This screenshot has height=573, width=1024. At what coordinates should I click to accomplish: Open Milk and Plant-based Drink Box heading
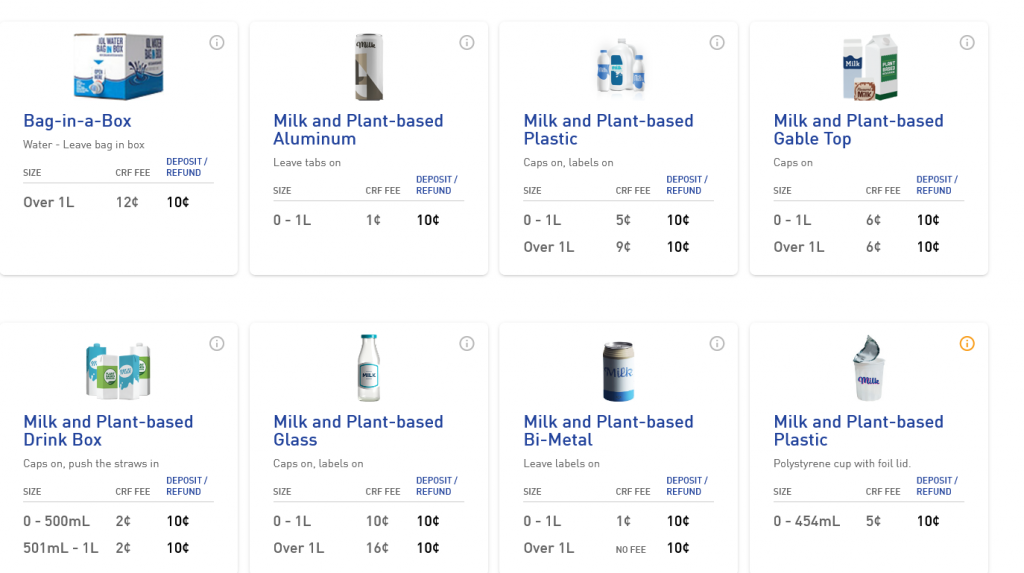point(108,431)
